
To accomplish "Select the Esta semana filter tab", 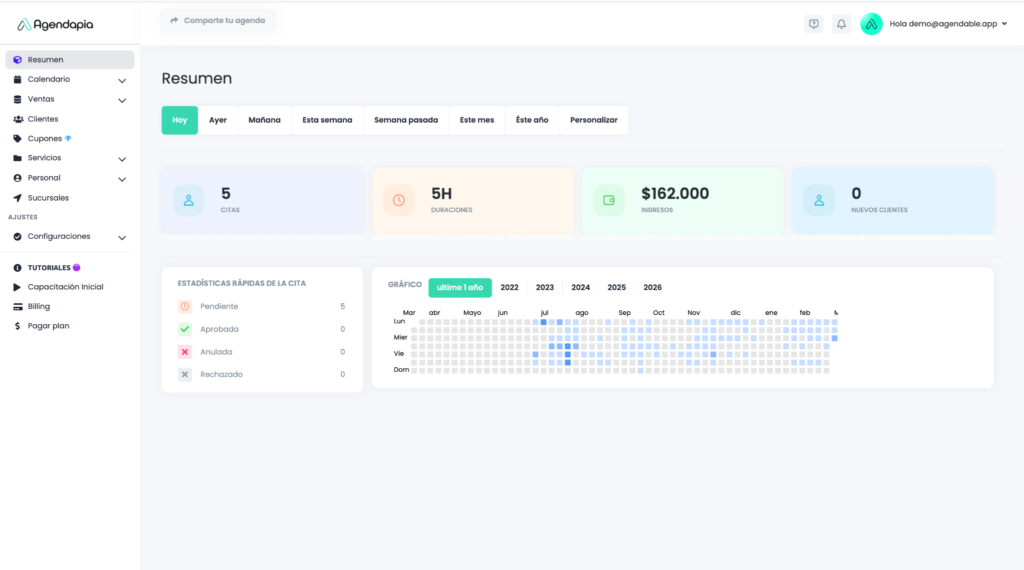I will pos(327,120).
